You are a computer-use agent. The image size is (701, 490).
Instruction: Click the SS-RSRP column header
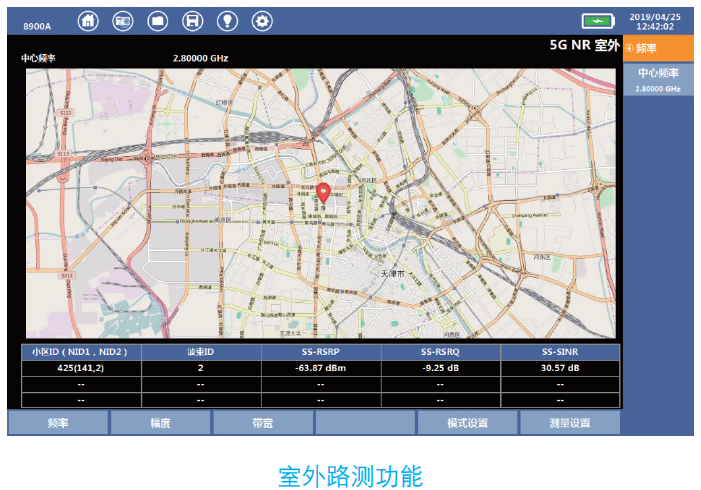tap(321, 352)
